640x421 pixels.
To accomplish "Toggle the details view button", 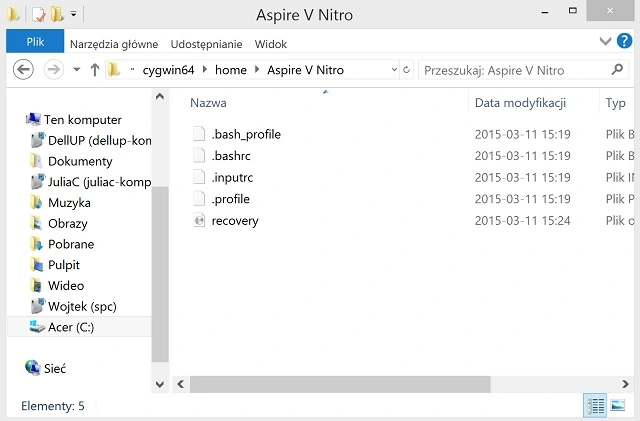I will [x=597, y=405].
